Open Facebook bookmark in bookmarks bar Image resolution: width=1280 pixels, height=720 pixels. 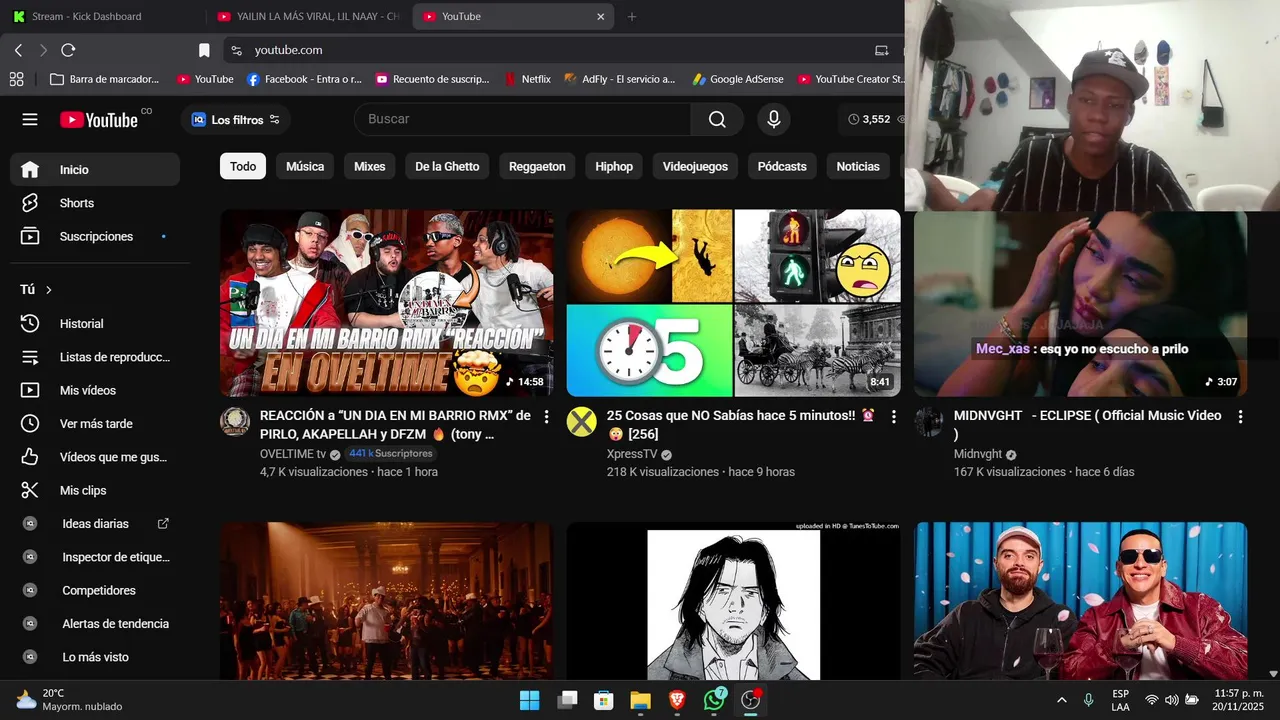coord(304,79)
